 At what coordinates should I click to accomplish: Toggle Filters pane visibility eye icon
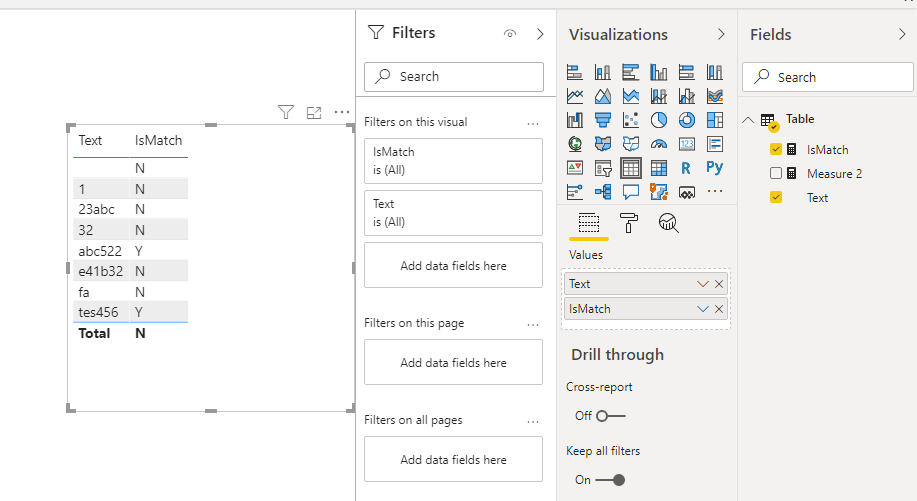click(510, 34)
